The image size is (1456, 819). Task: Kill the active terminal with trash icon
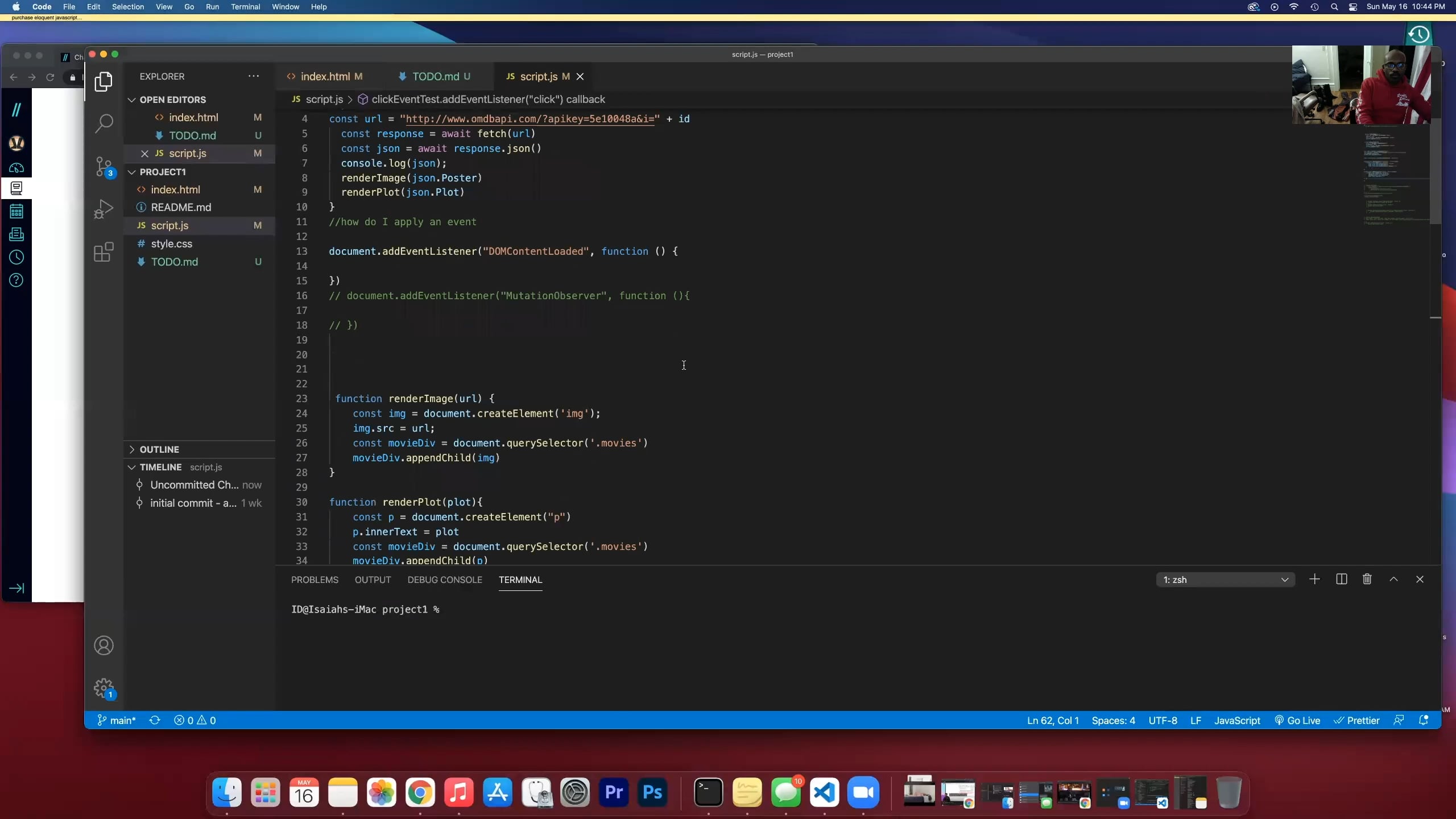point(1367,580)
